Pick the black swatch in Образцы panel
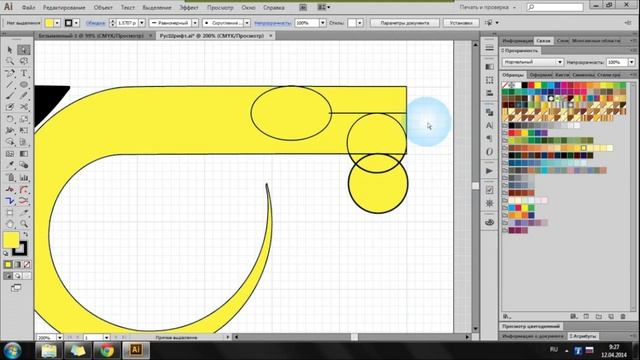Image resolution: width=640 pixels, height=360 pixels. click(x=524, y=85)
